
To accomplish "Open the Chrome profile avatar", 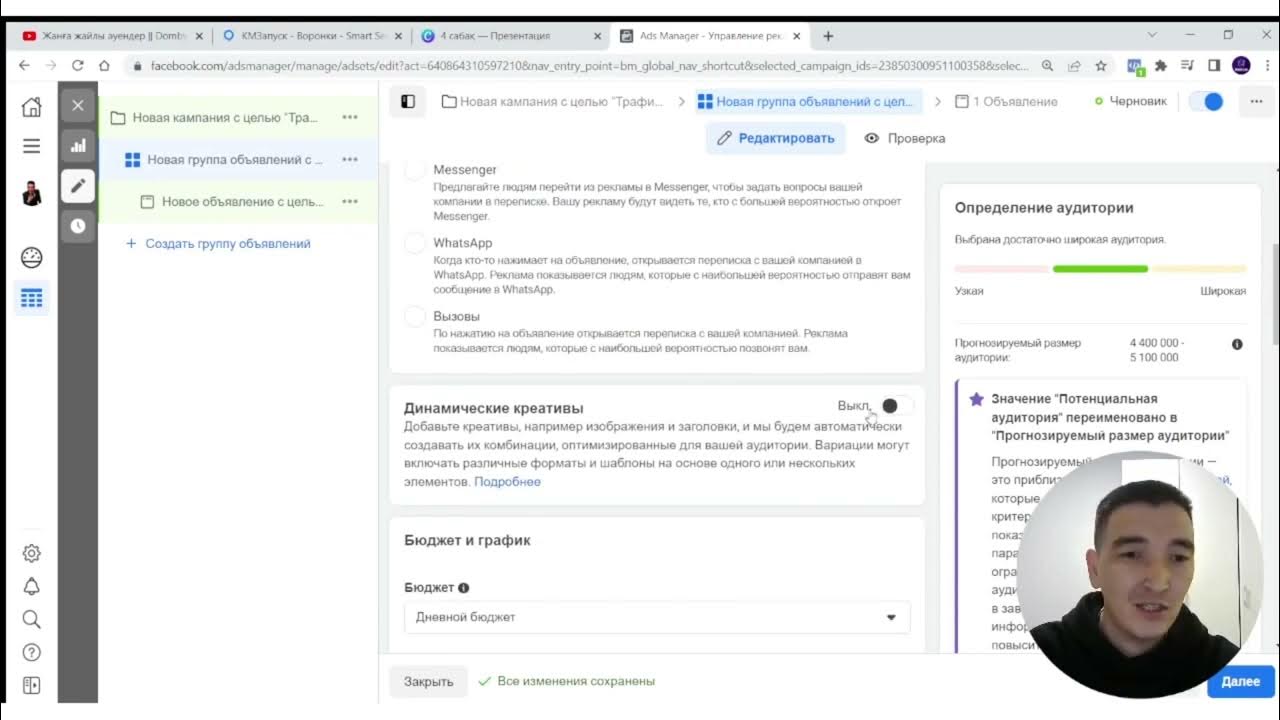I will [1241, 66].
